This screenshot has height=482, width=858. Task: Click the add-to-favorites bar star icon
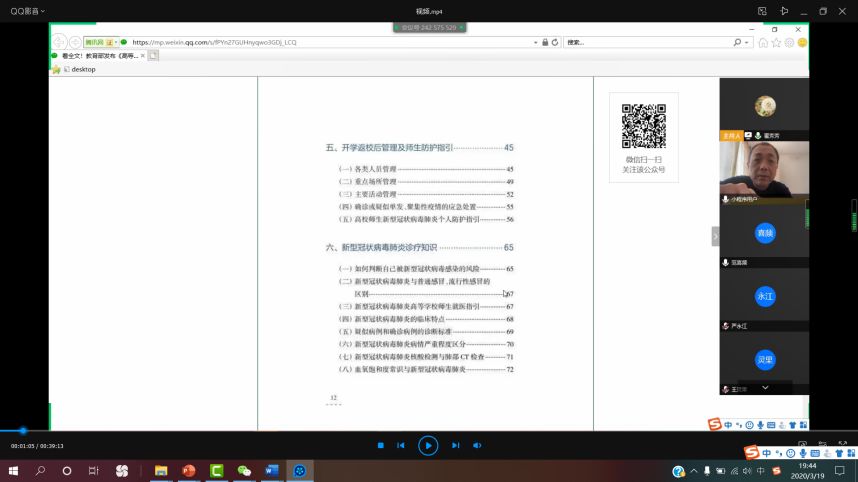[x=56, y=69]
